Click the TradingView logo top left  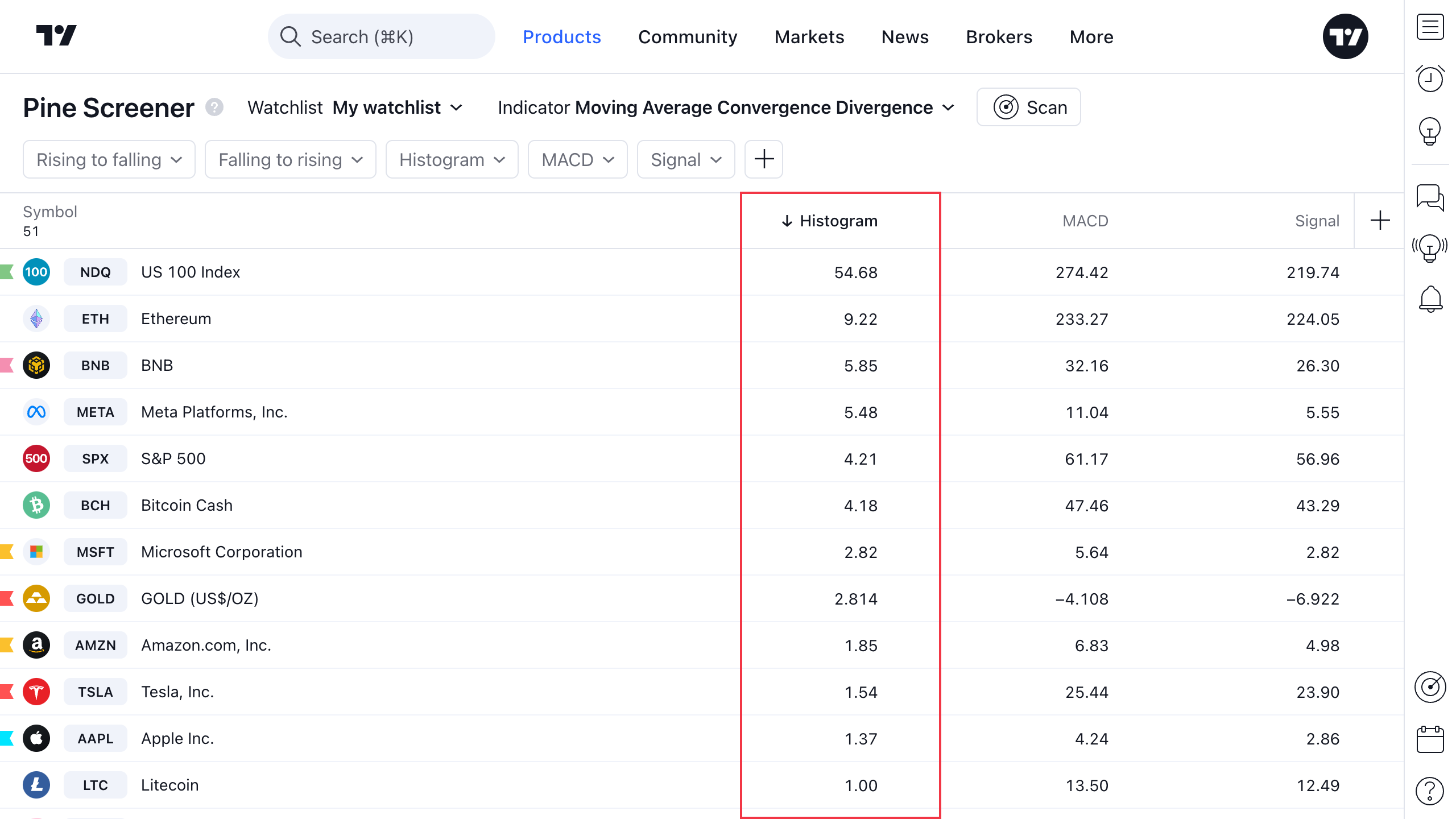(56, 36)
